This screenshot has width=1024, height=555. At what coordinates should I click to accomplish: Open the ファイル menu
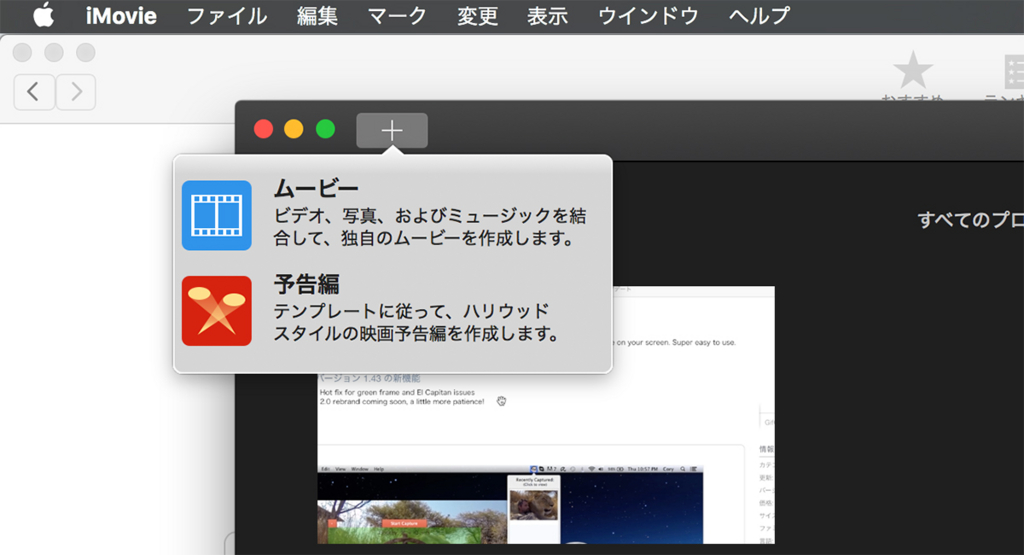(x=227, y=16)
